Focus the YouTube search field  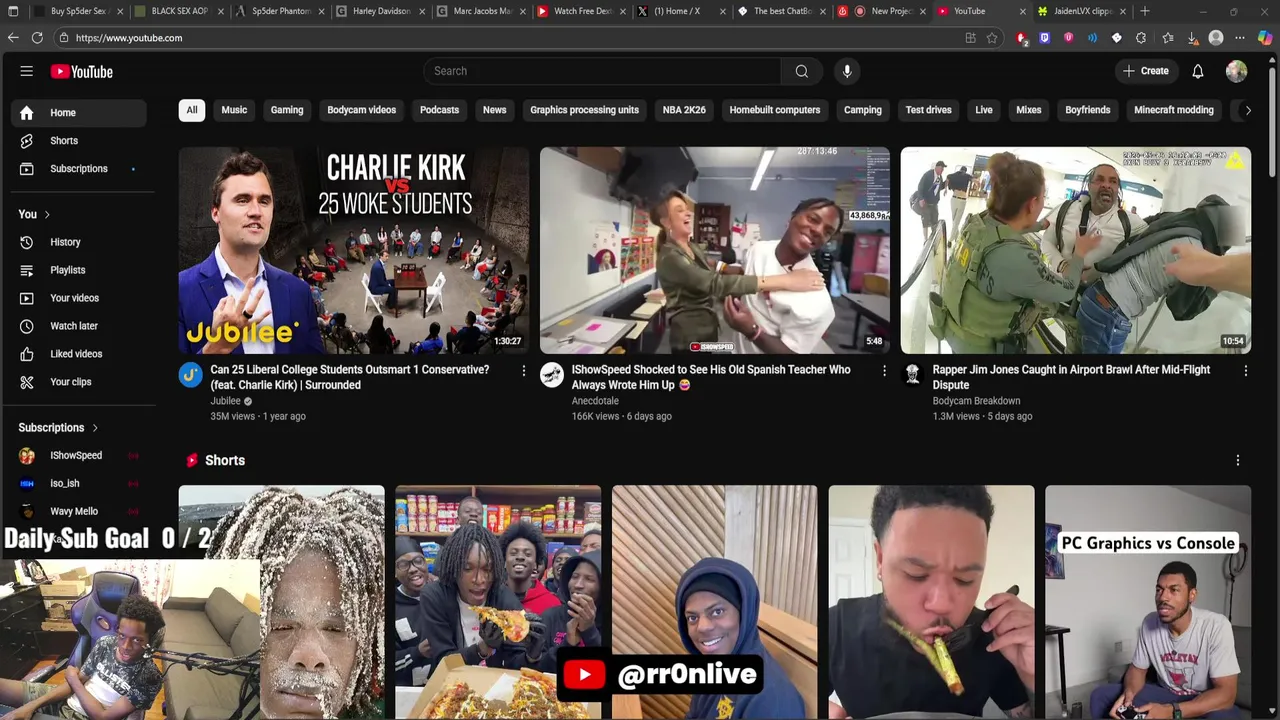point(602,71)
